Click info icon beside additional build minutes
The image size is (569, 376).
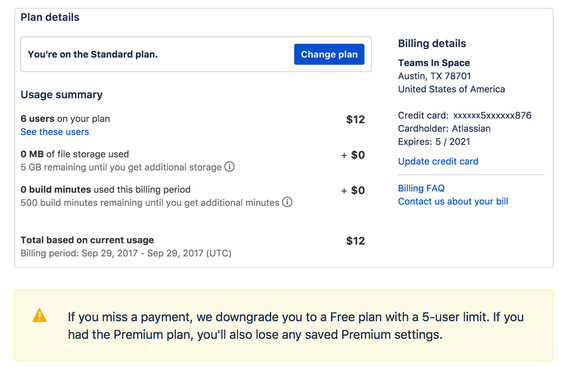pos(287,202)
